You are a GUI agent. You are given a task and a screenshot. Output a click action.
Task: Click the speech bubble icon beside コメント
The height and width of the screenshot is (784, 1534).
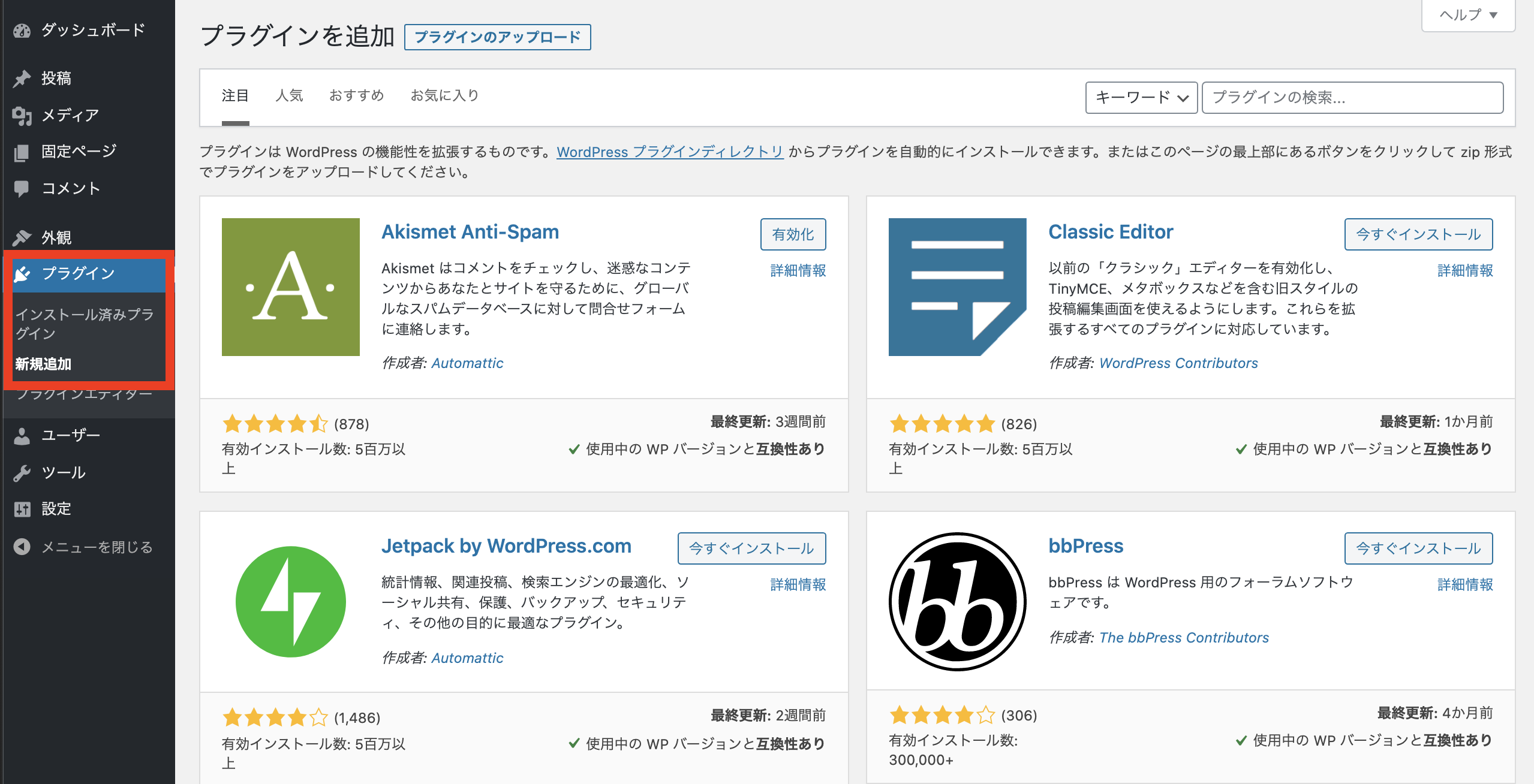click(22, 189)
